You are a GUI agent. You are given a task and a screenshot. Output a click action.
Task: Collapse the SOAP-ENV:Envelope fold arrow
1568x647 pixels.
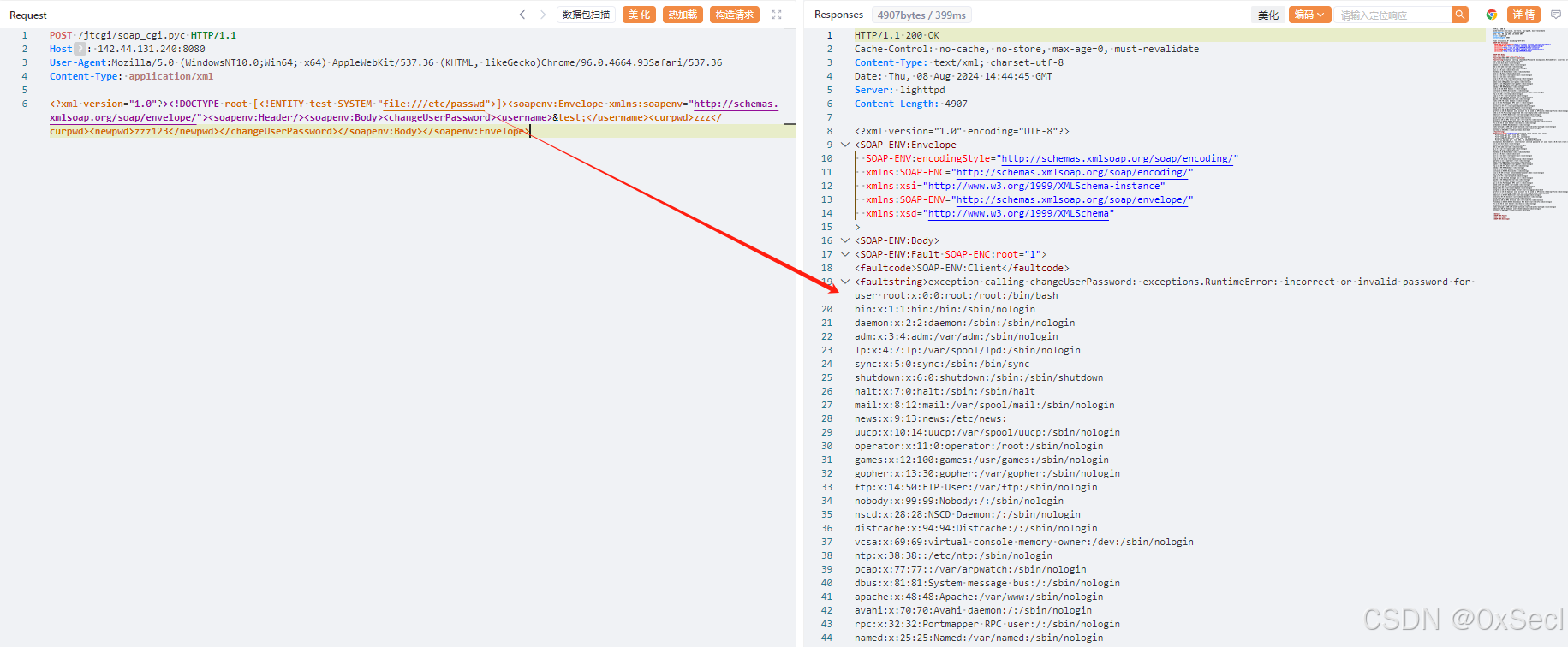click(845, 145)
